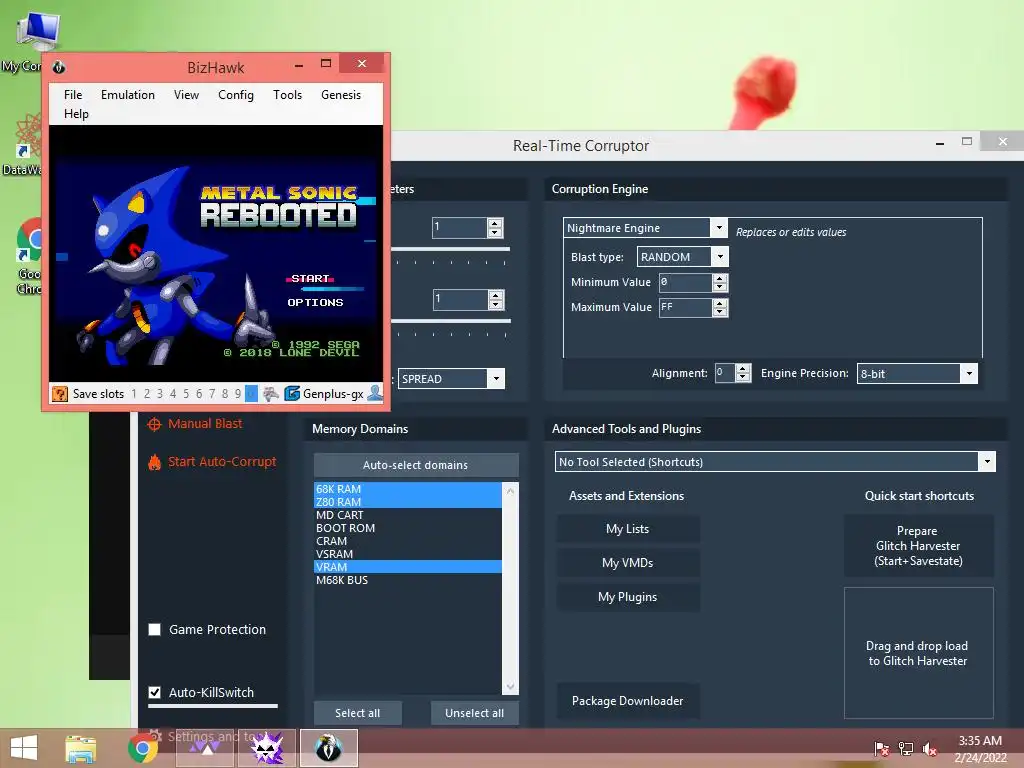Open the Engine Precision 8-bit dropdown
The image size is (1024, 768).
[x=969, y=374]
